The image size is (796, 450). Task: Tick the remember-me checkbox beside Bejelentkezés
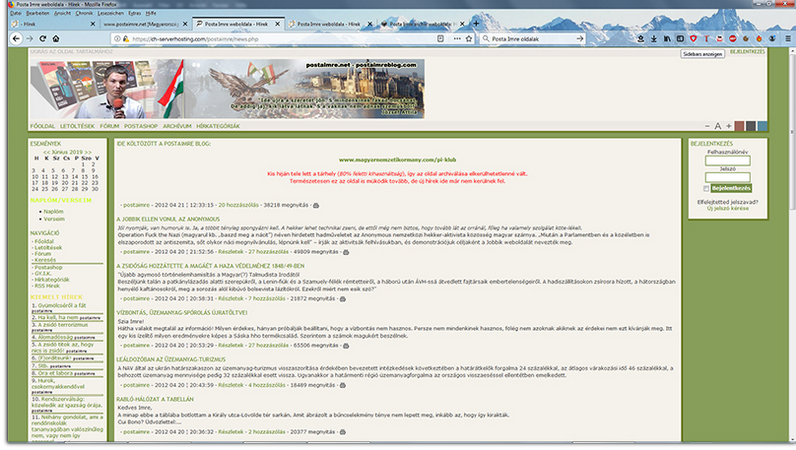[x=705, y=187]
